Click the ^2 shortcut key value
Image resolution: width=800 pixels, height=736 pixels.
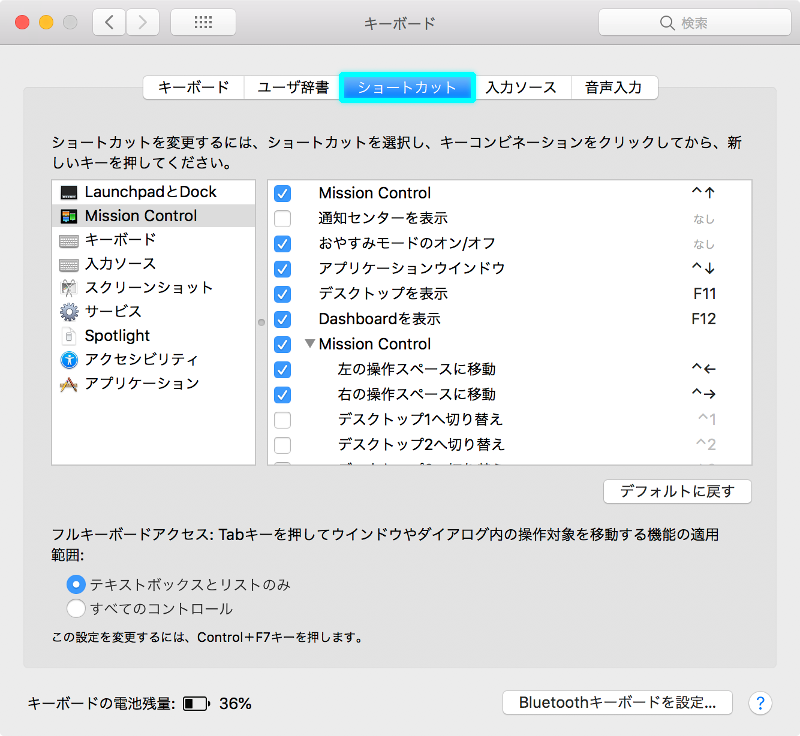(x=706, y=445)
